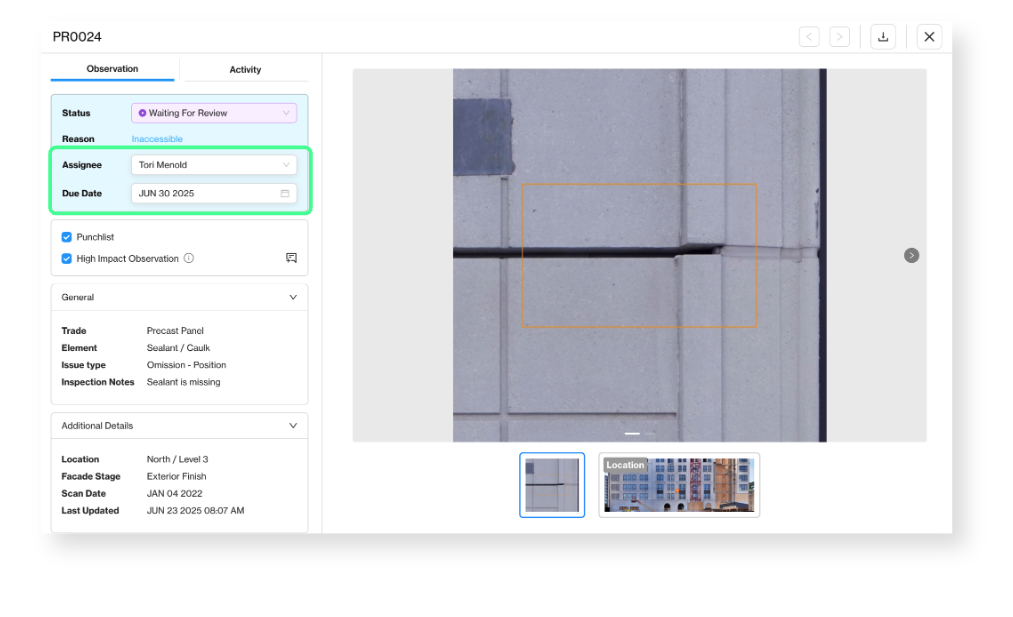Click the Sealant / Caulk element value

point(178,348)
